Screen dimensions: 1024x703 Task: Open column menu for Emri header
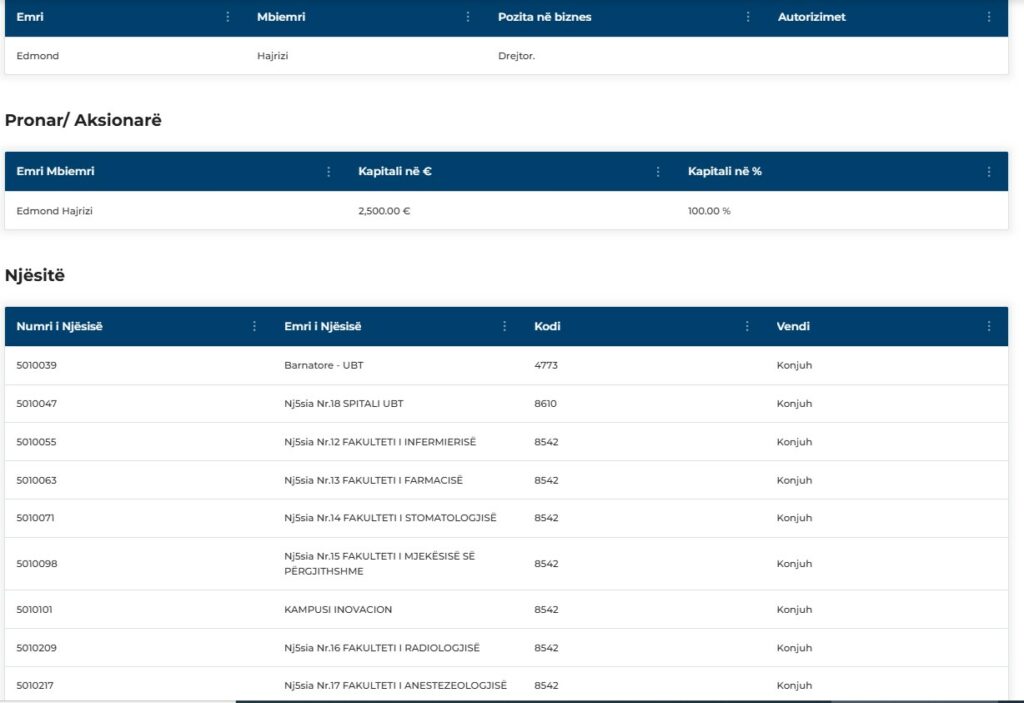[227, 17]
